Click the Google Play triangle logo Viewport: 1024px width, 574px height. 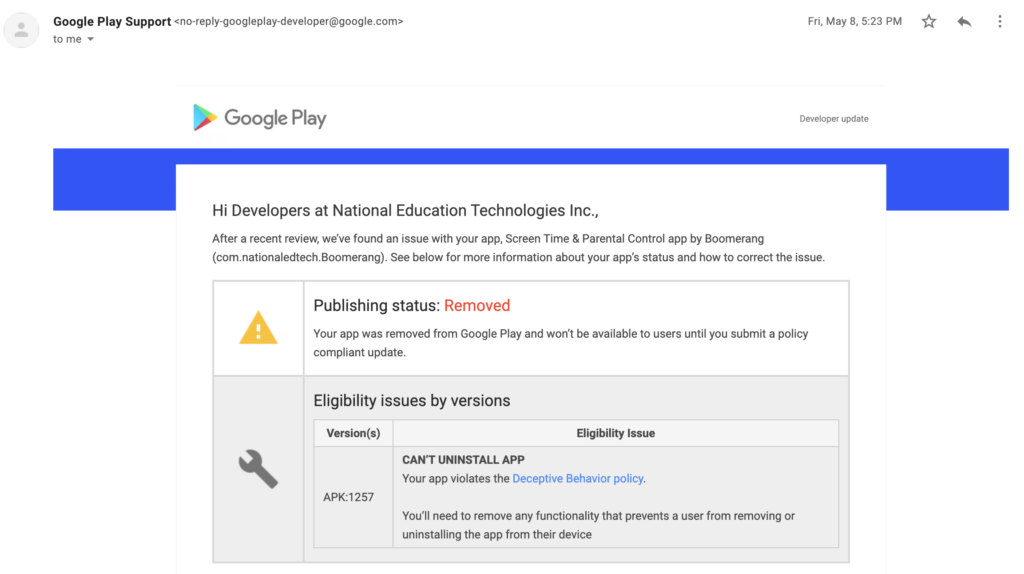tap(205, 118)
